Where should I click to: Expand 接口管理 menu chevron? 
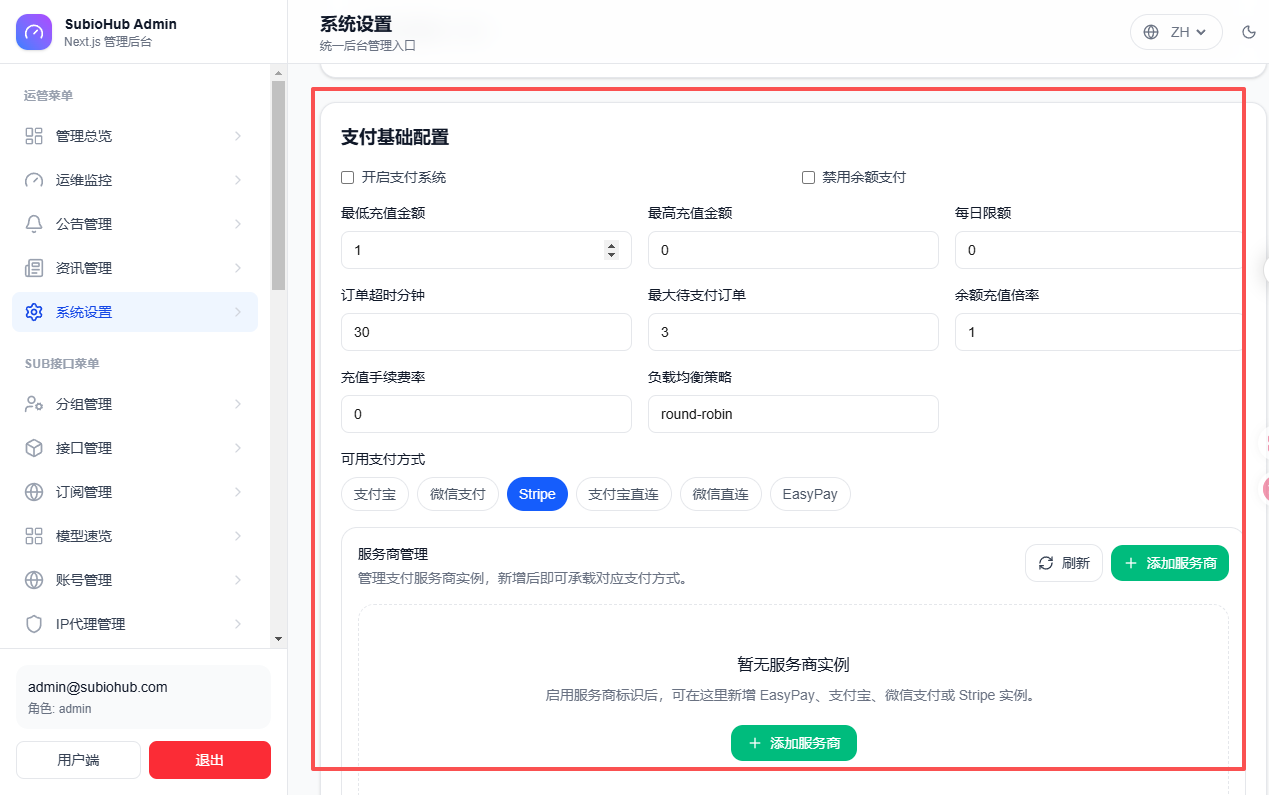pyautogui.click(x=238, y=448)
